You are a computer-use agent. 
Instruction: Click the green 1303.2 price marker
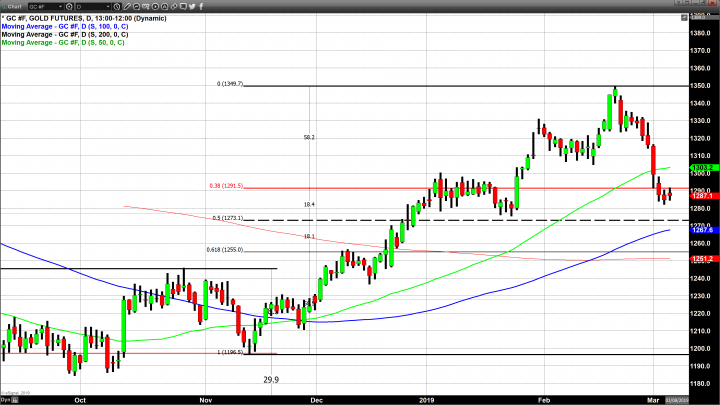coord(704,168)
